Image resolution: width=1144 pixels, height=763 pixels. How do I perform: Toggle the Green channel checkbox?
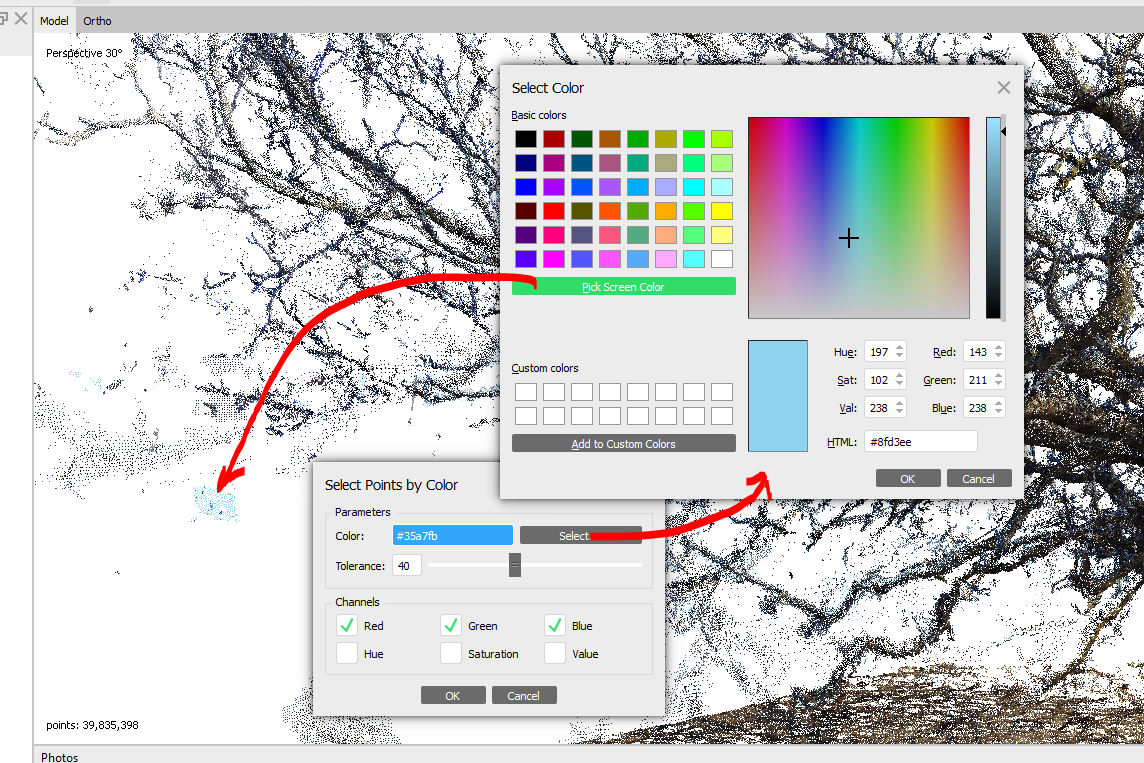[451, 625]
